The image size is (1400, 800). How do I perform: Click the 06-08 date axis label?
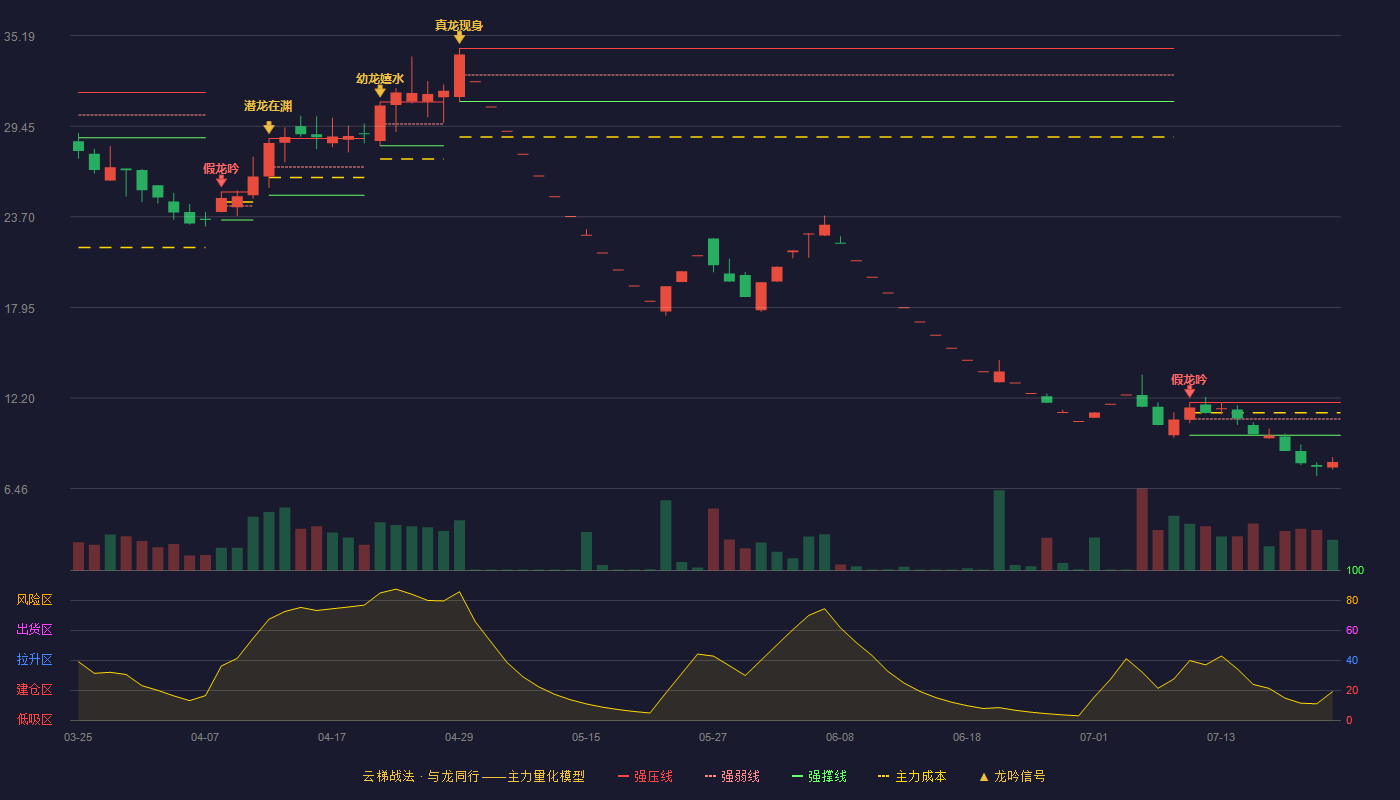[x=840, y=737]
